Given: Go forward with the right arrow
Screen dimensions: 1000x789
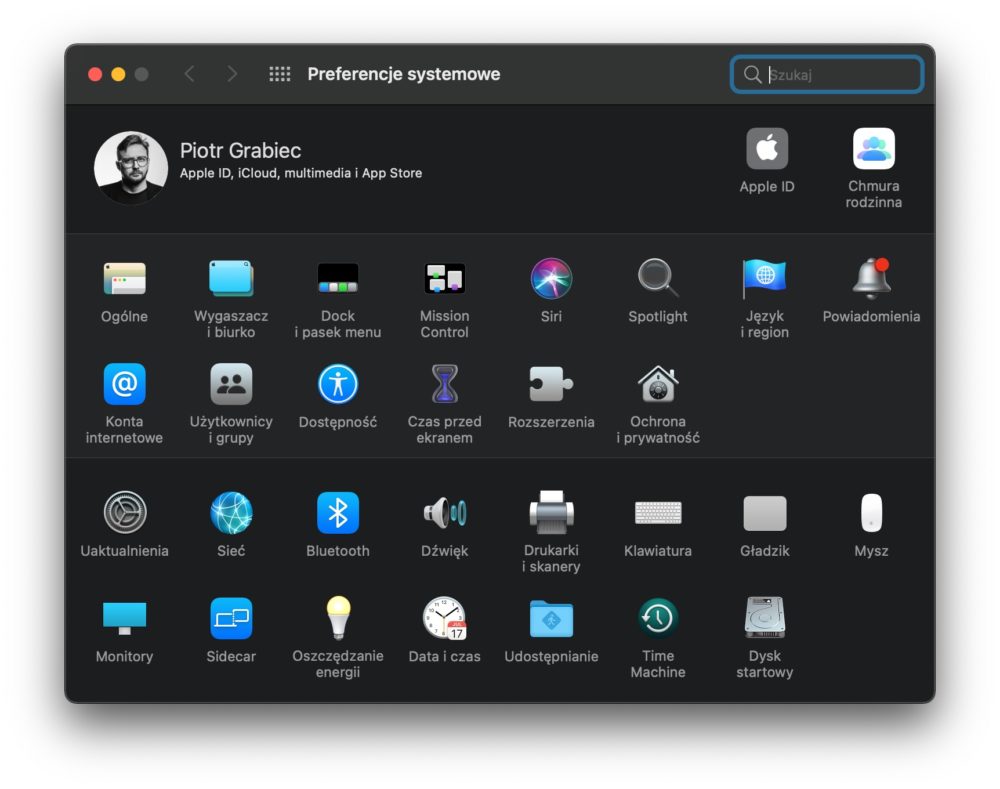Looking at the screenshot, I should tap(232, 74).
